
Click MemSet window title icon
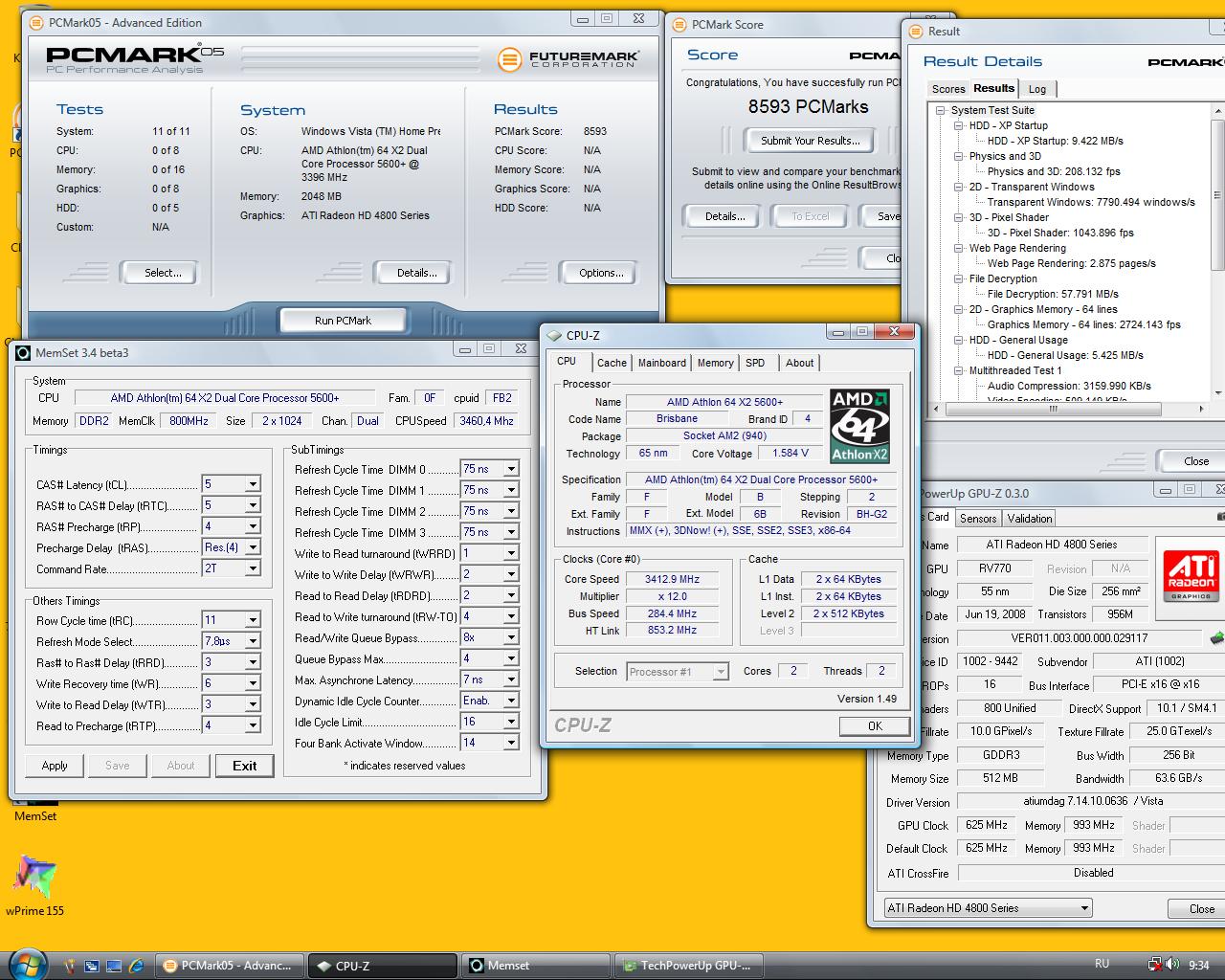(x=23, y=352)
